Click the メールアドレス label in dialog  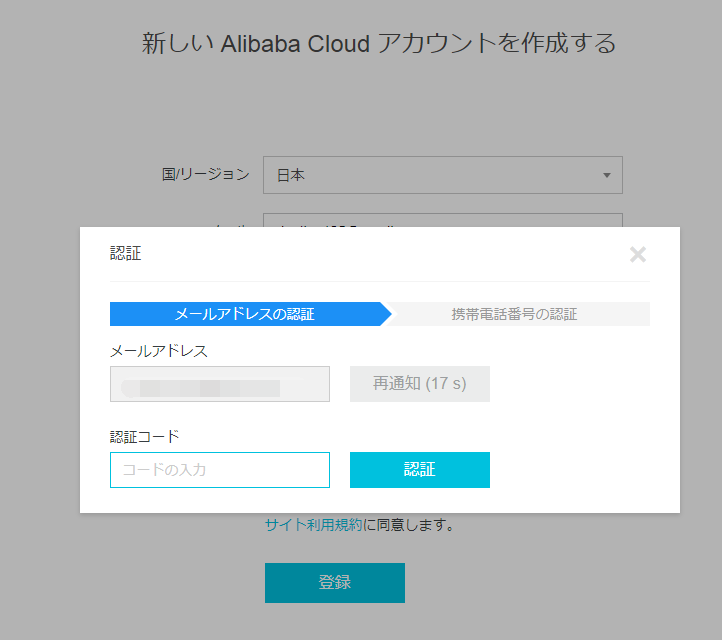pos(159,351)
